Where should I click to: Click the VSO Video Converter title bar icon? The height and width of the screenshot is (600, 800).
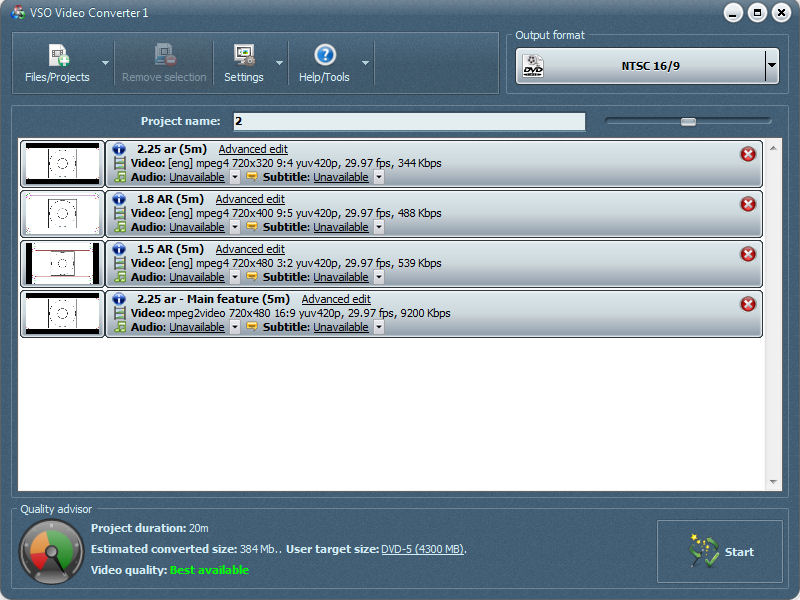[x=18, y=12]
